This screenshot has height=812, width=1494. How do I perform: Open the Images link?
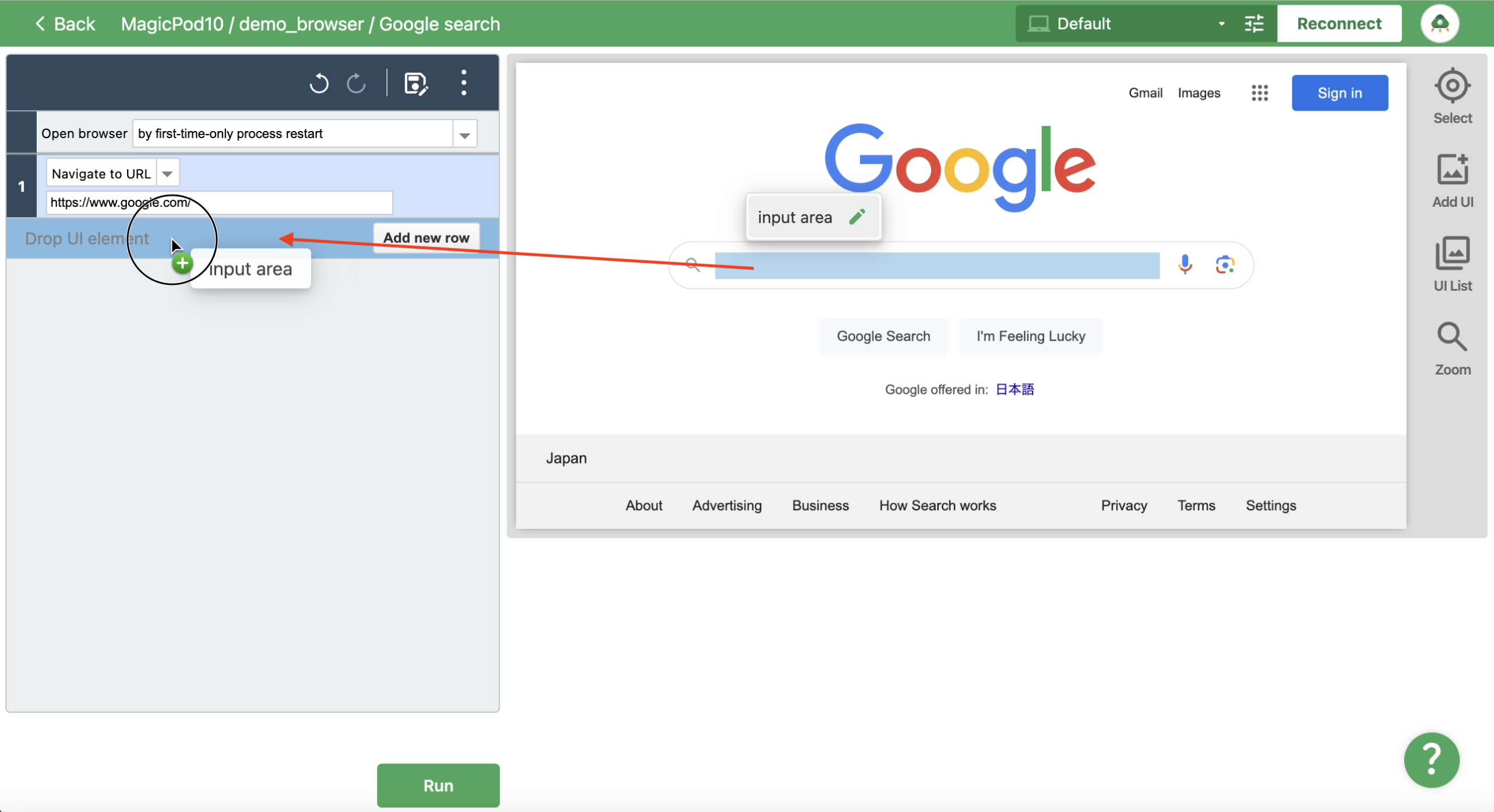coord(1199,93)
